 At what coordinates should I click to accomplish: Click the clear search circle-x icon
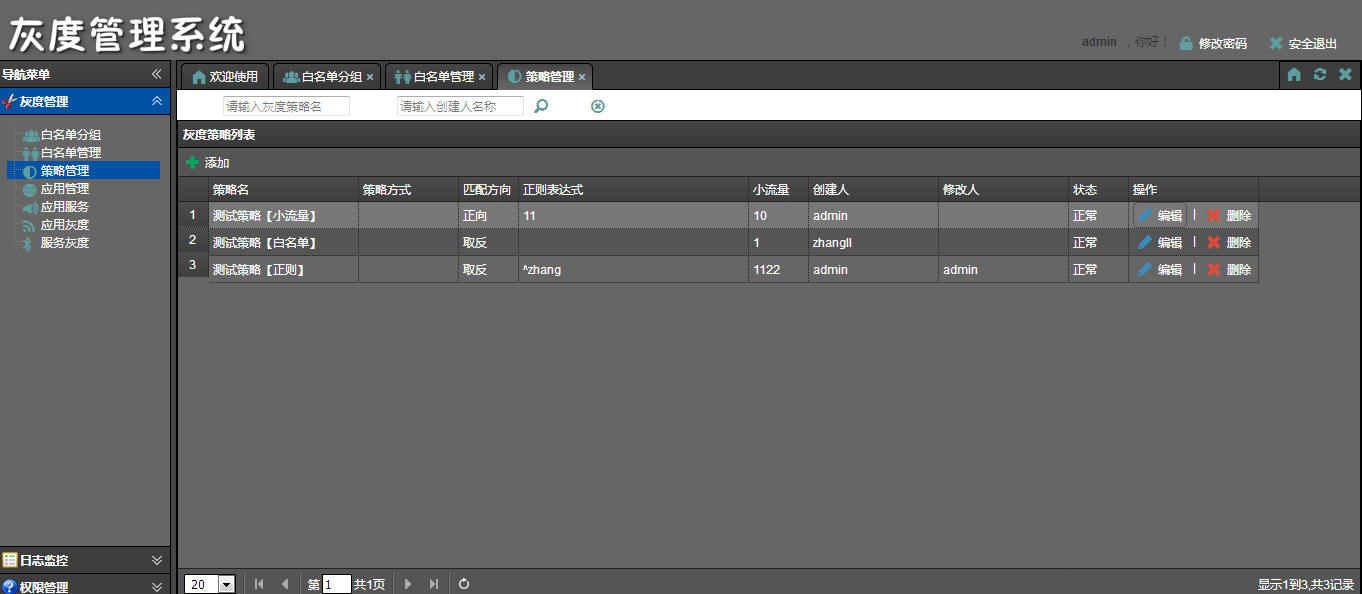click(598, 106)
